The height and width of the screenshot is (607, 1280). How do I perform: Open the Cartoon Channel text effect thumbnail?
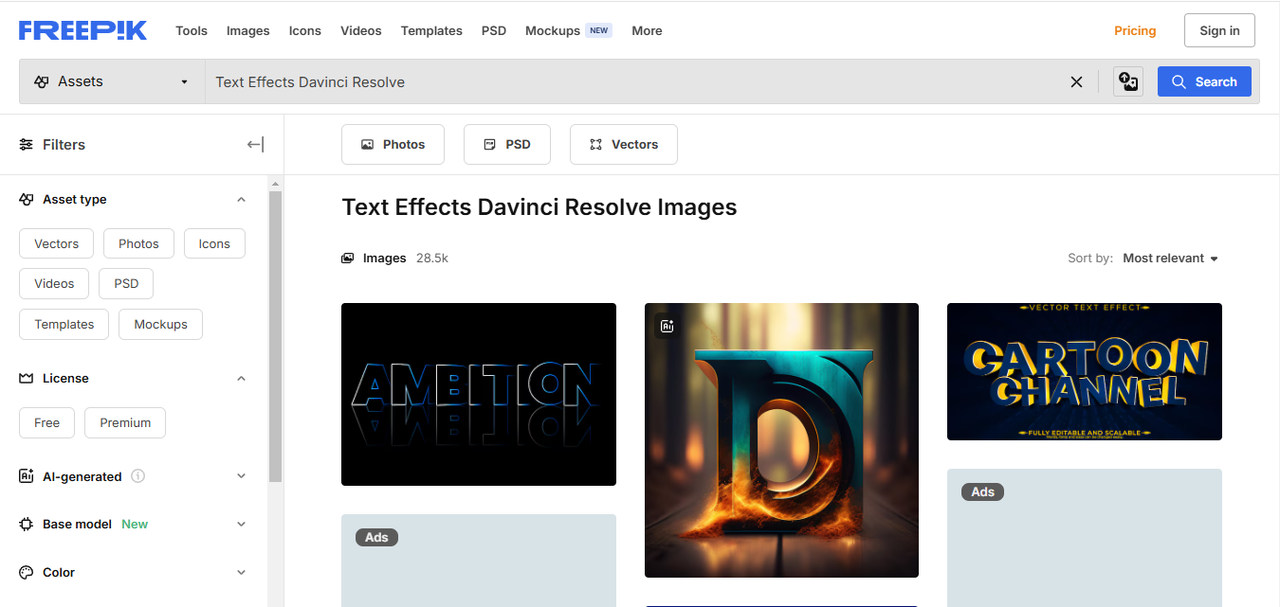(x=1084, y=371)
